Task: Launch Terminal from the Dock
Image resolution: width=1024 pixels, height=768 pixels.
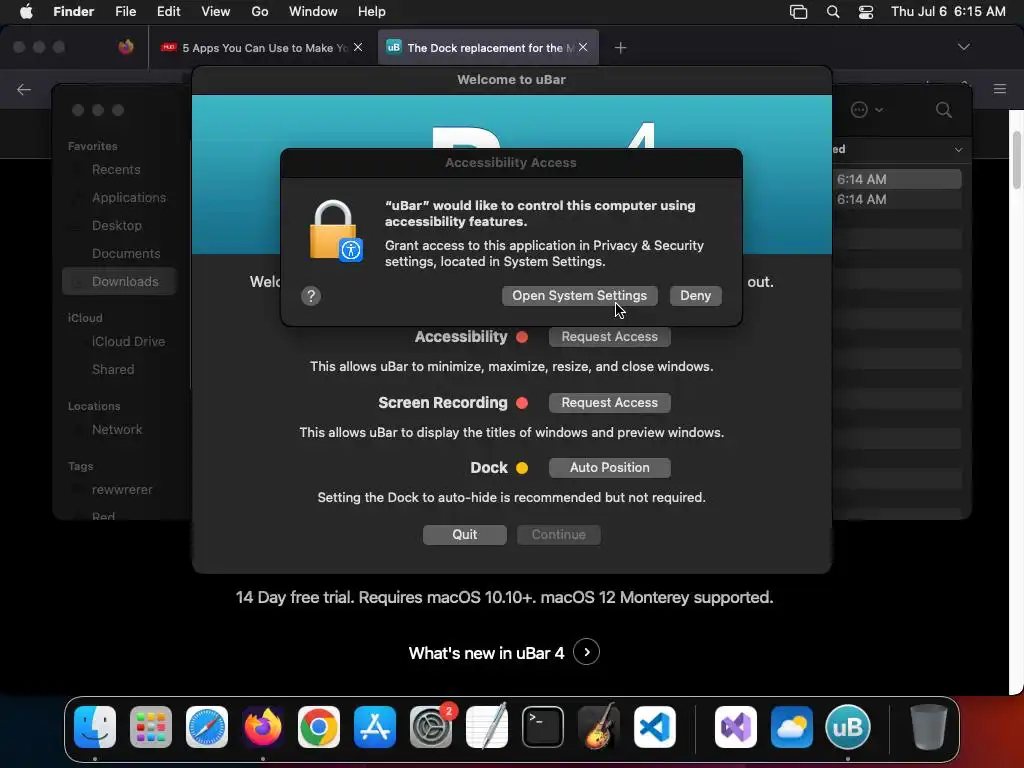Action: click(543, 727)
